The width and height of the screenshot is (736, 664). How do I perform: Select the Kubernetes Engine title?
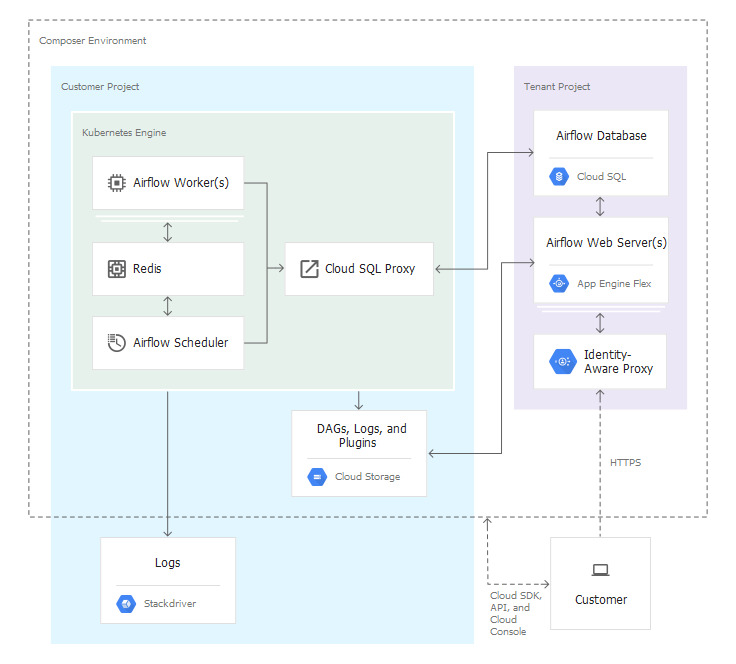[124, 133]
